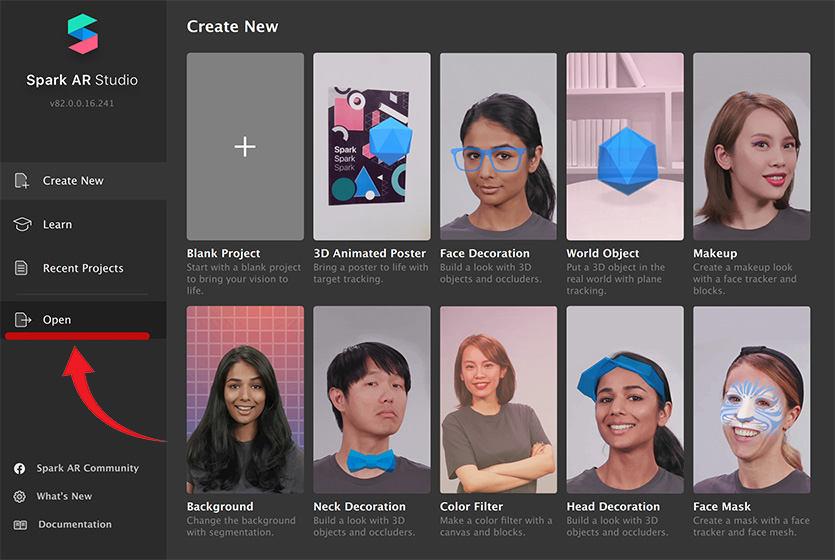Choose Open in the sidebar
835x560 pixels.
(83, 320)
